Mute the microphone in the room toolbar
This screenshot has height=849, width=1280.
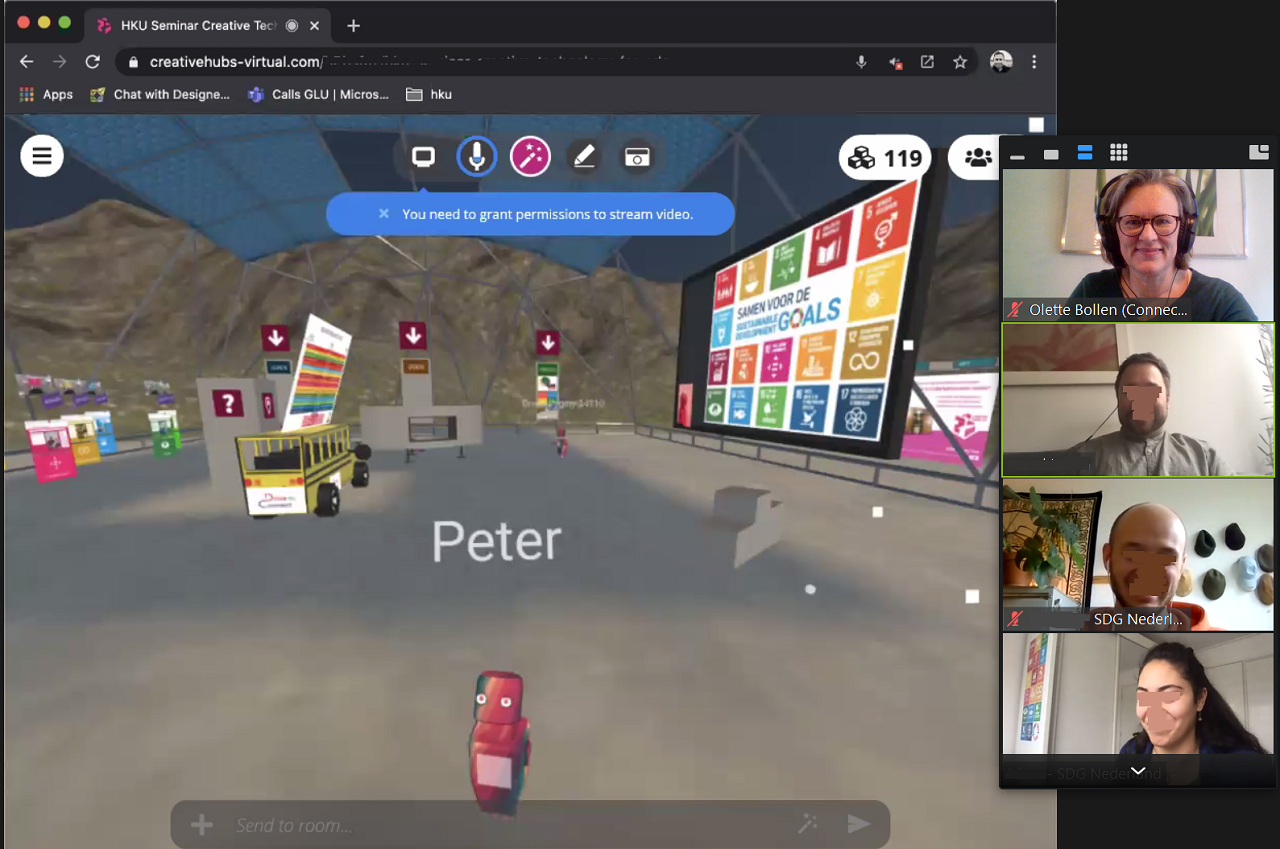477,157
